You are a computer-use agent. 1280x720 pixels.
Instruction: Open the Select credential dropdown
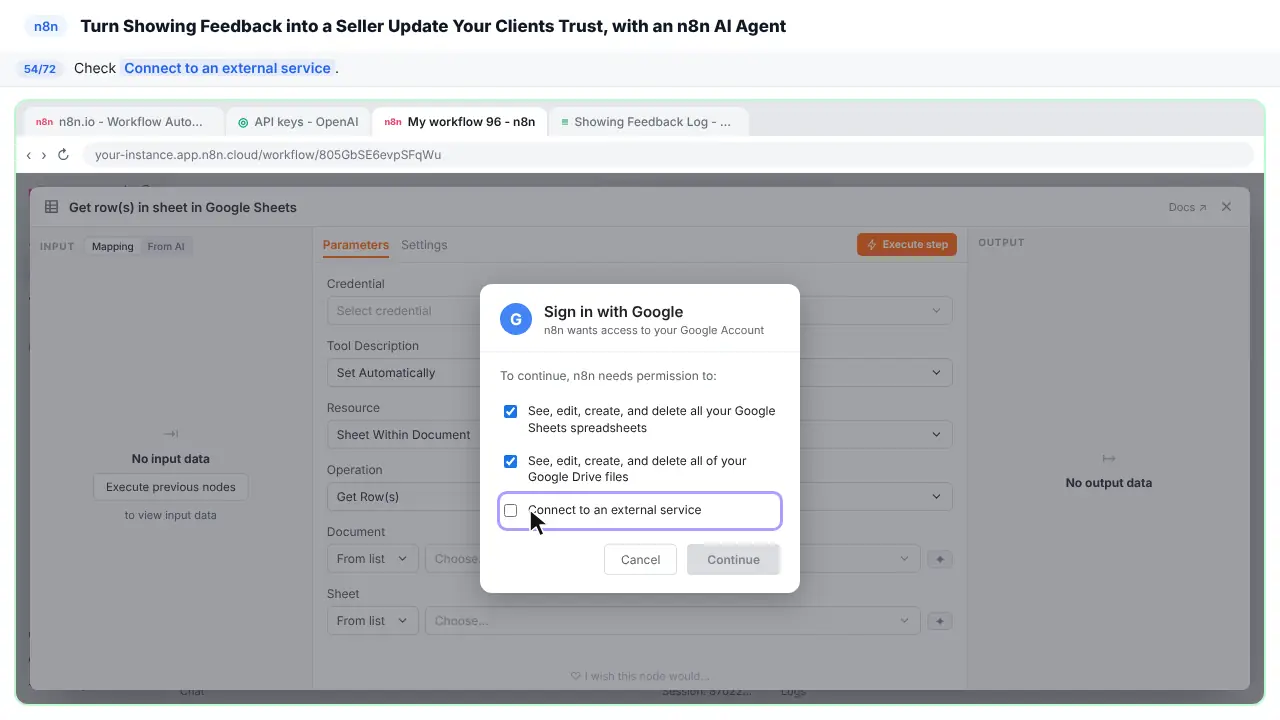coord(640,311)
